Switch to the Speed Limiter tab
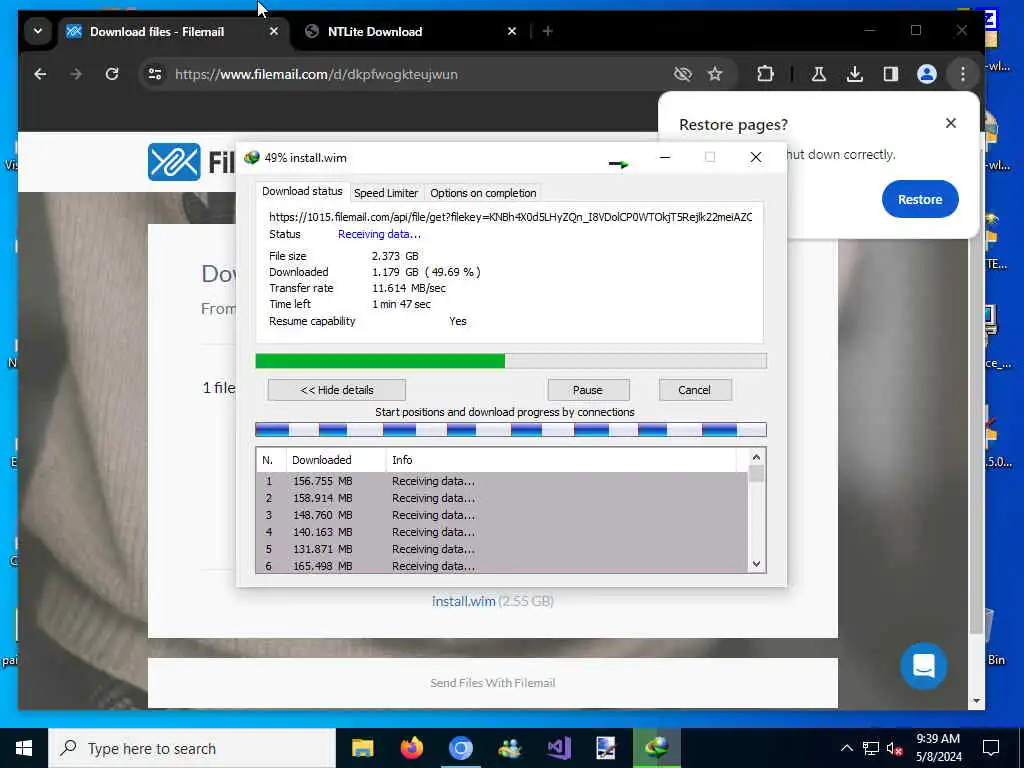The width and height of the screenshot is (1024, 768). pyautogui.click(x=385, y=193)
